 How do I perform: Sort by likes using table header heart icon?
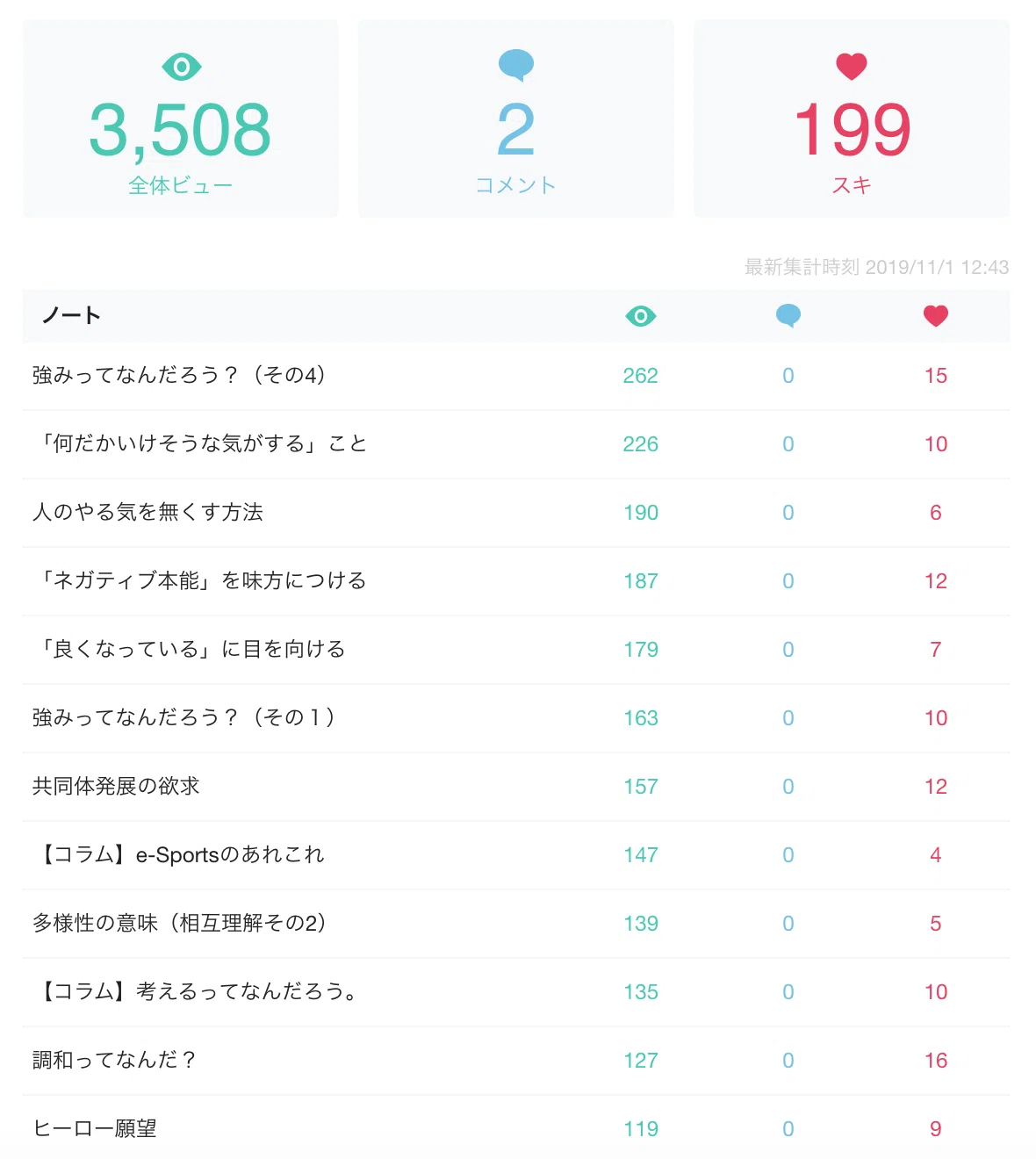click(x=936, y=316)
